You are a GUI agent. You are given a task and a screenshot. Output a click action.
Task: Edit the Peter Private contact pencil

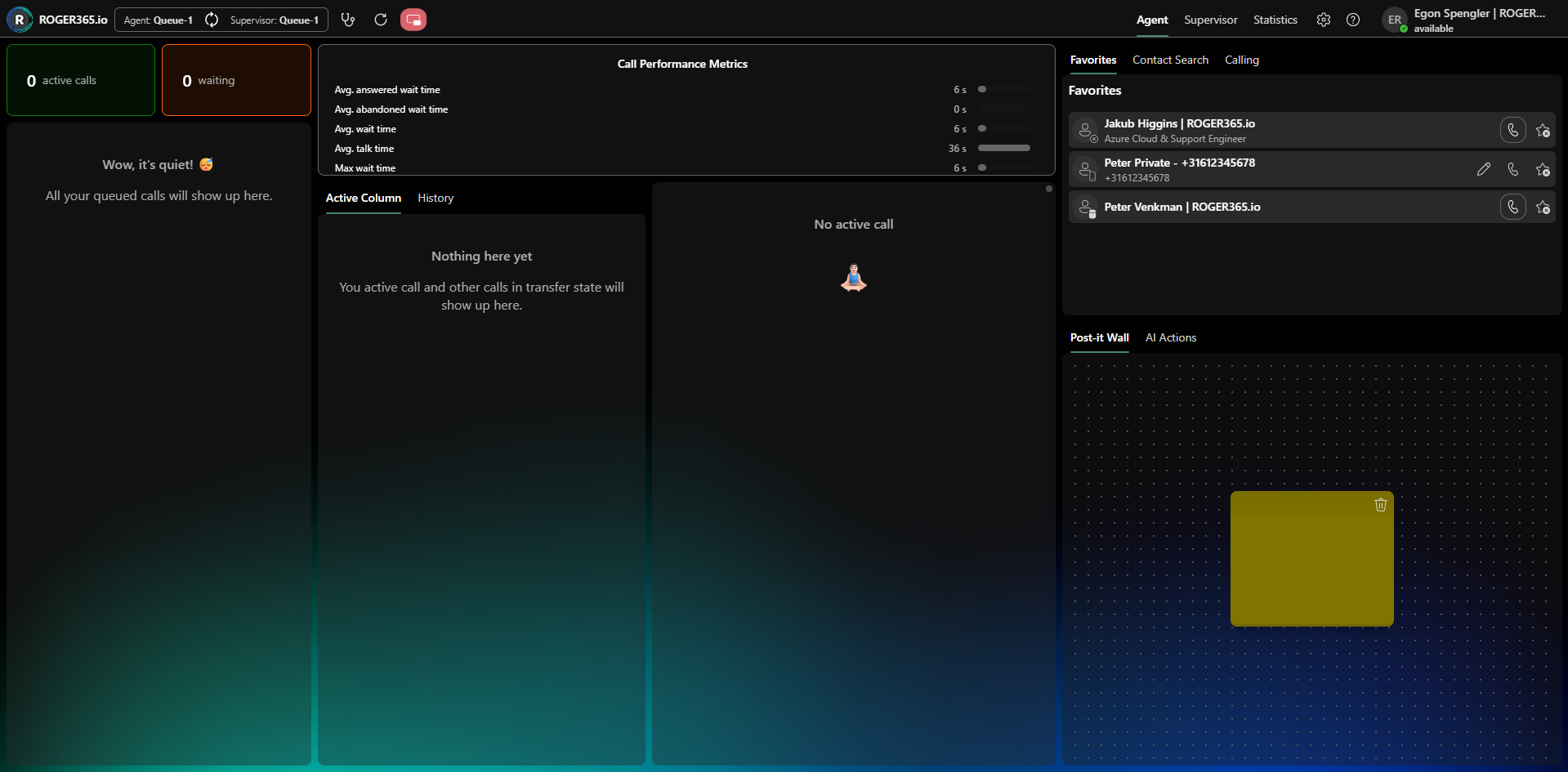tap(1484, 169)
